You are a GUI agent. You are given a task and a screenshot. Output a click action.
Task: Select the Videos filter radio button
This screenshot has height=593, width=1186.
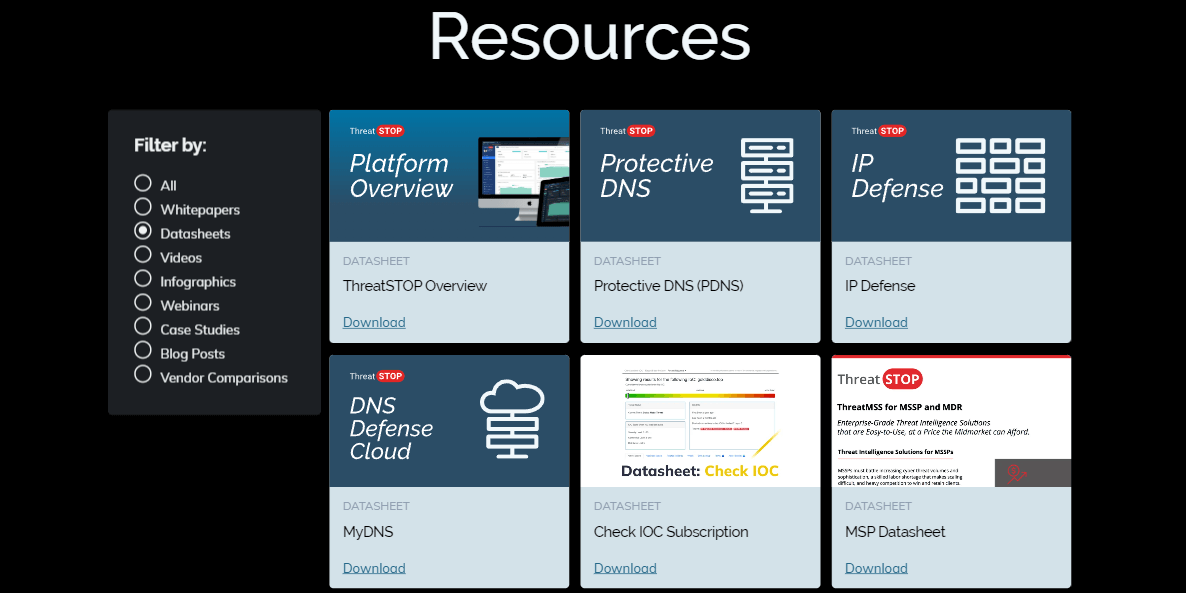pyautogui.click(x=143, y=256)
